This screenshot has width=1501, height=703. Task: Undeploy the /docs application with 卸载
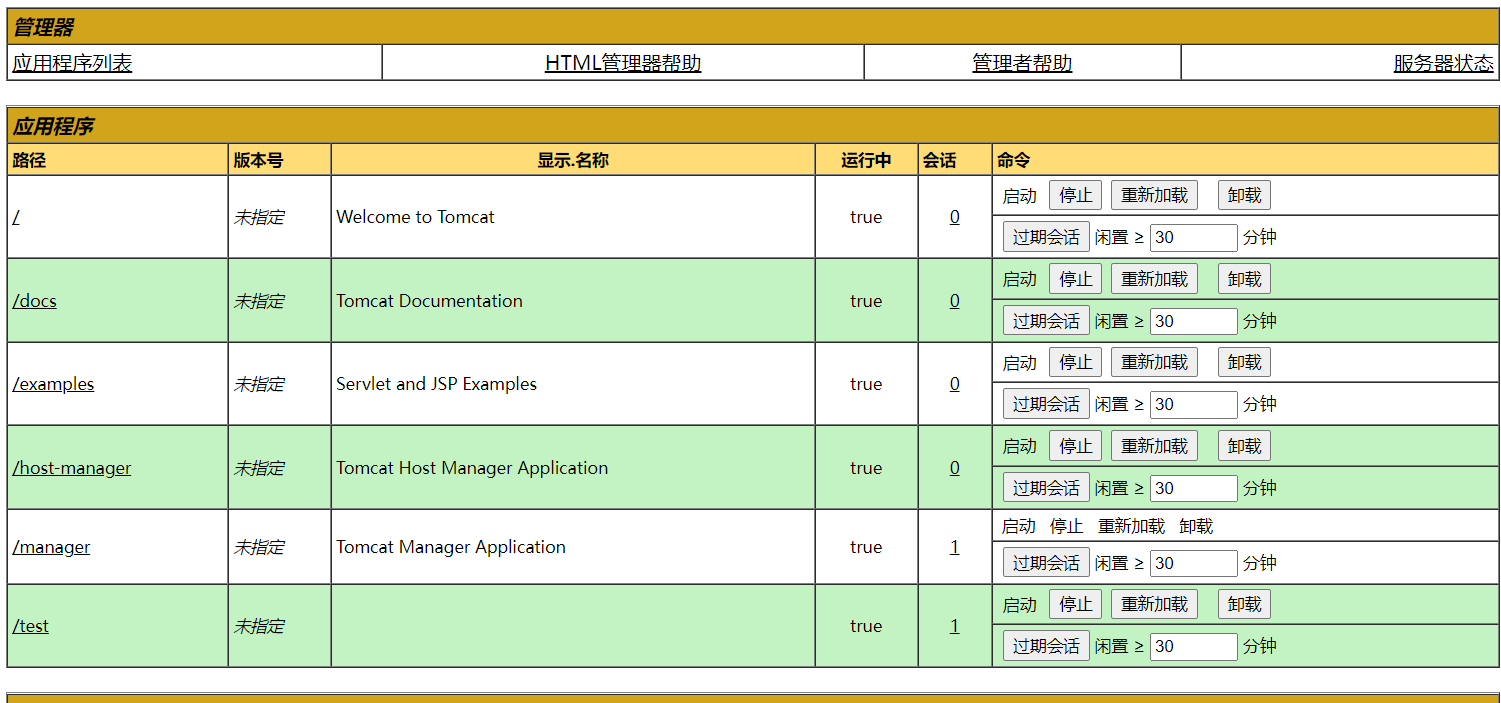pos(1244,279)
